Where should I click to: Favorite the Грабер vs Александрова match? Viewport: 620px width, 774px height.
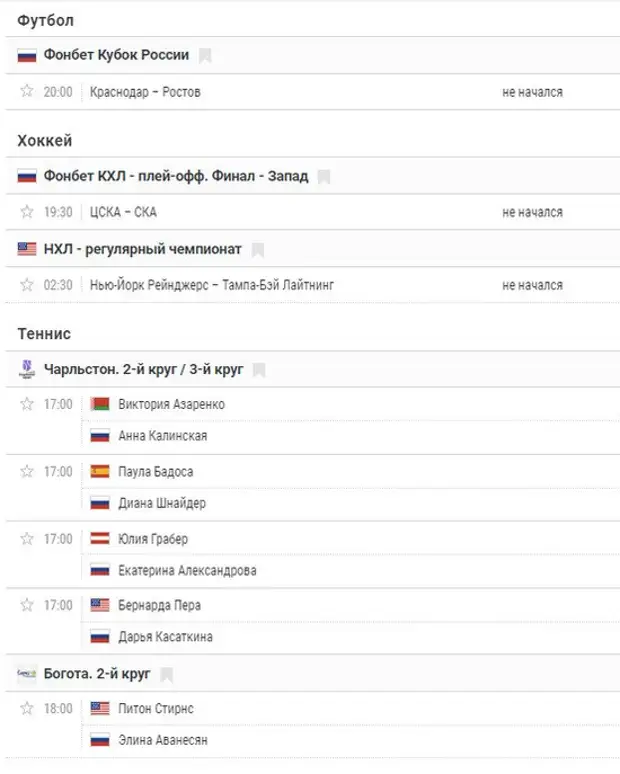[x=27, y=538]
